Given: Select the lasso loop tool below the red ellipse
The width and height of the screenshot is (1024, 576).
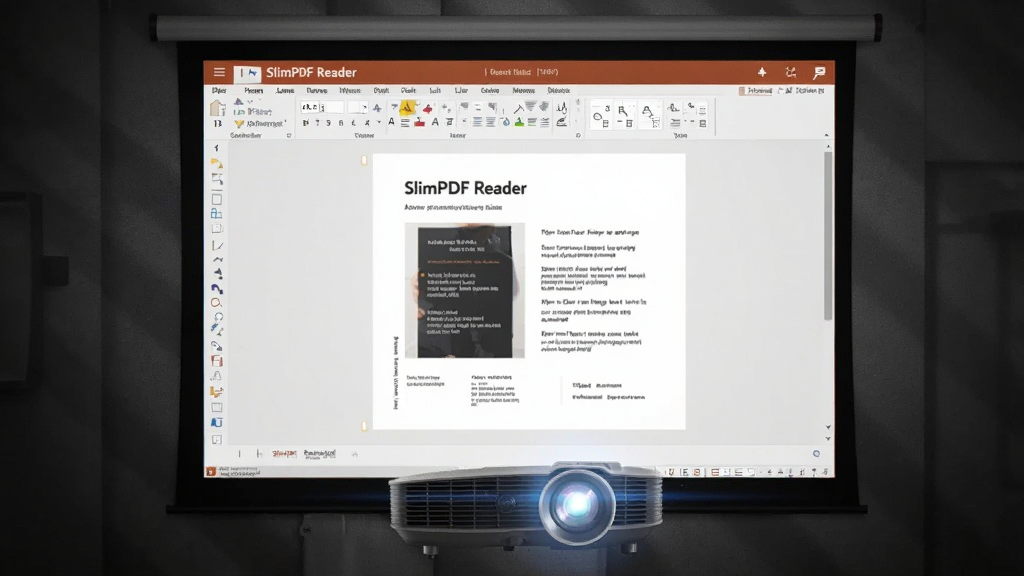Looking at the screenshot, I should click(x=217, y=317).
